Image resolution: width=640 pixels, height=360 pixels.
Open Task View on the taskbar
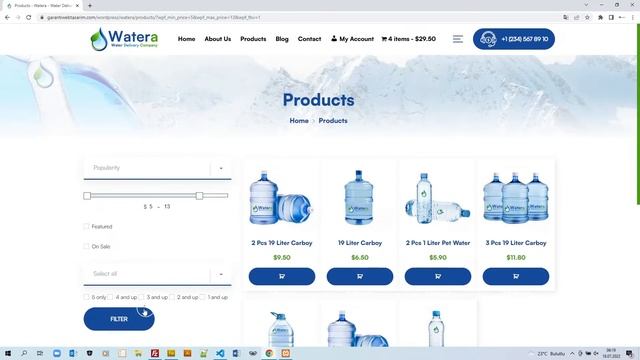pos(40,353)
